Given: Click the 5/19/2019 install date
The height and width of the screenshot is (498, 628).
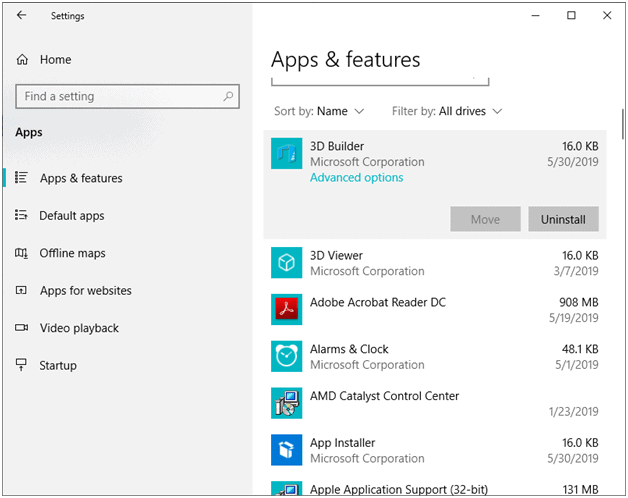Looking at the screenshot, I should point(574,318).
